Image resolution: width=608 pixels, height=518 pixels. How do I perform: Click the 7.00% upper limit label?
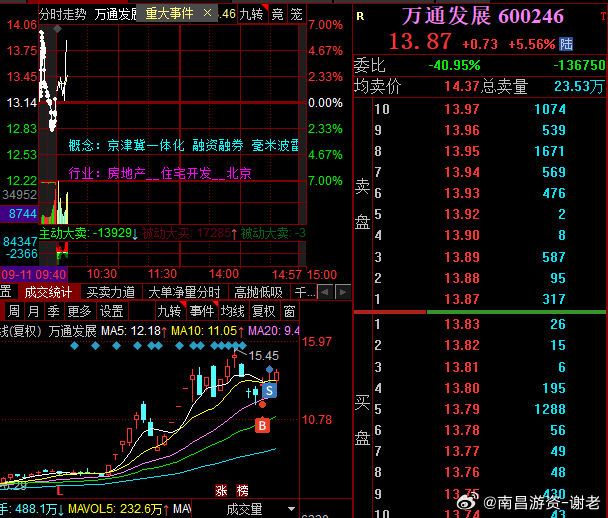[326, 25]
